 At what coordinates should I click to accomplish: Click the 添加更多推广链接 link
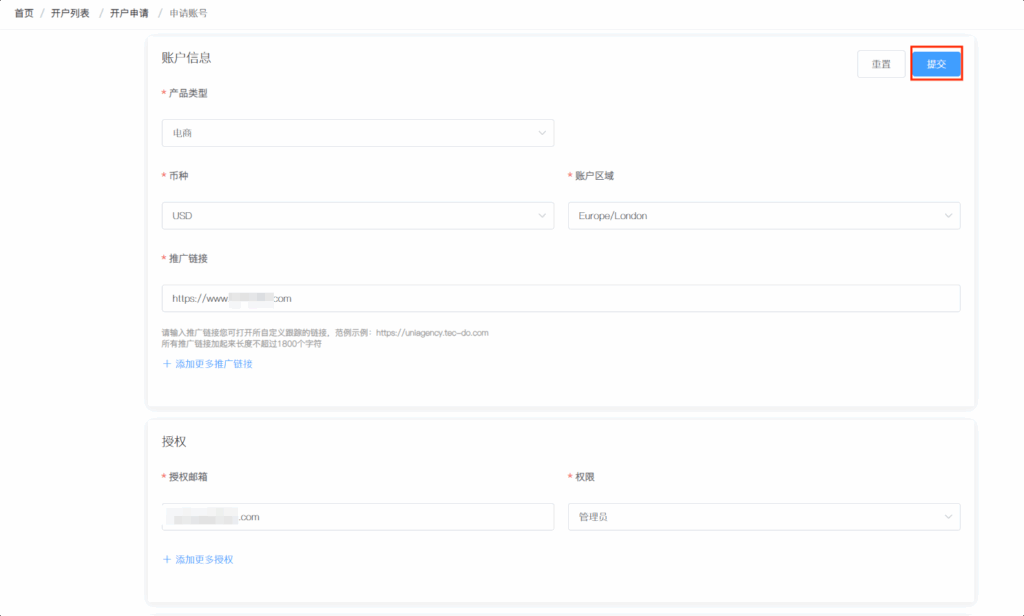pos(214,364)
